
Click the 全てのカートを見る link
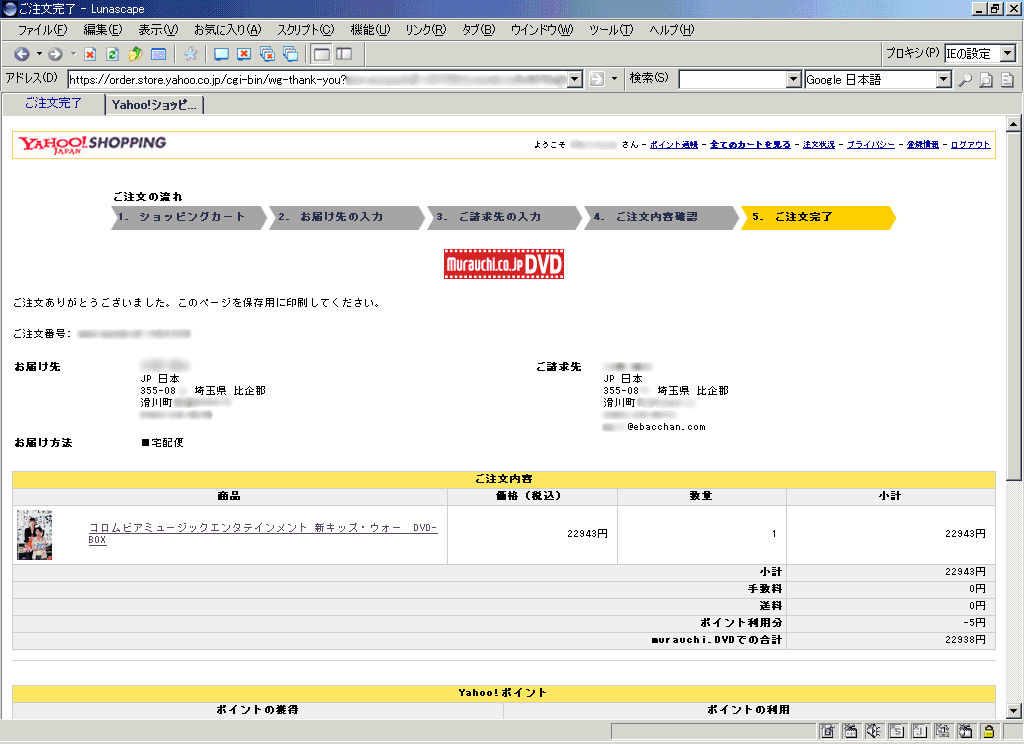[x=750, y=144]
